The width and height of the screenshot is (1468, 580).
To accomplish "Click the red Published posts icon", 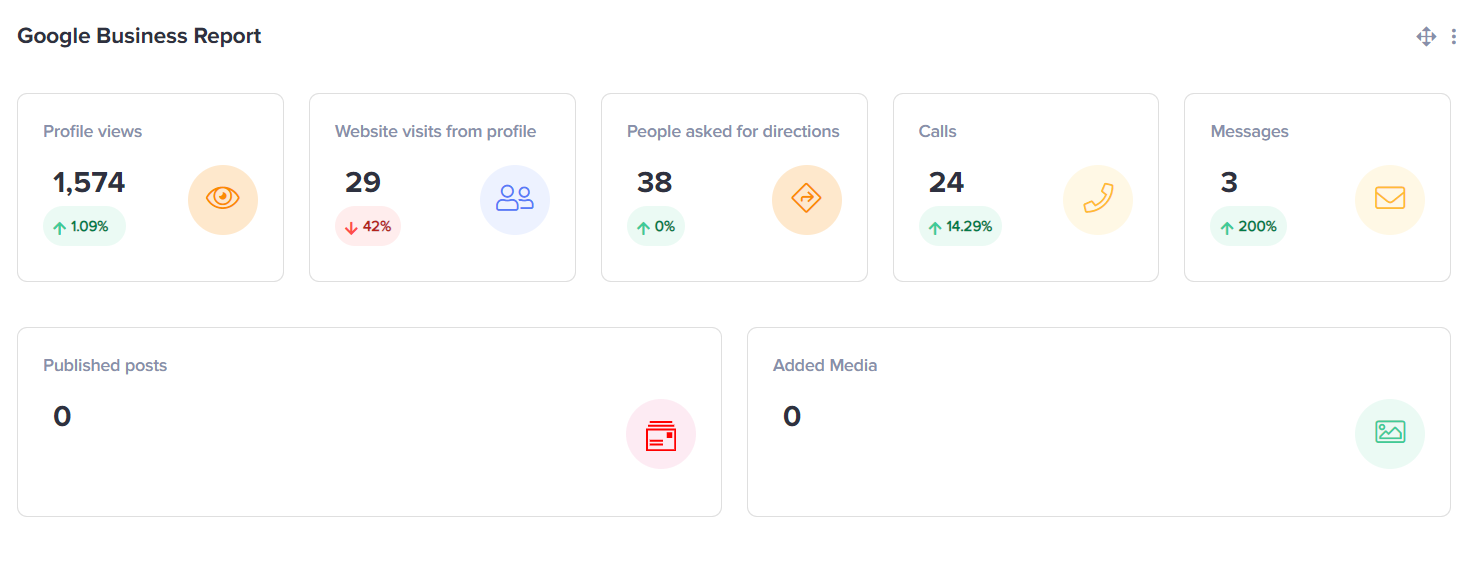I will [661, 434].
